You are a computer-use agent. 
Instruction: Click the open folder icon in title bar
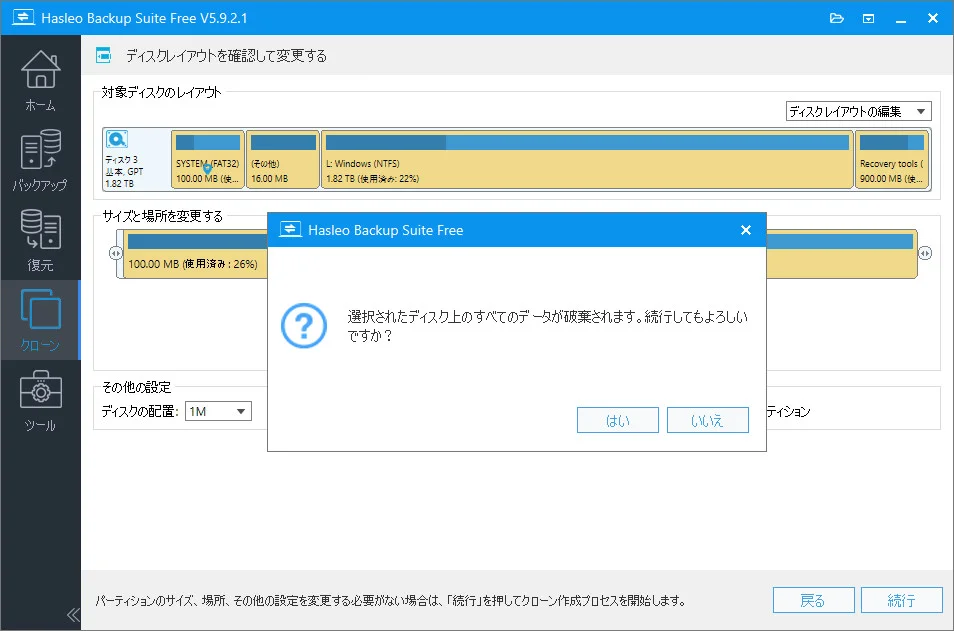(837, 18)
